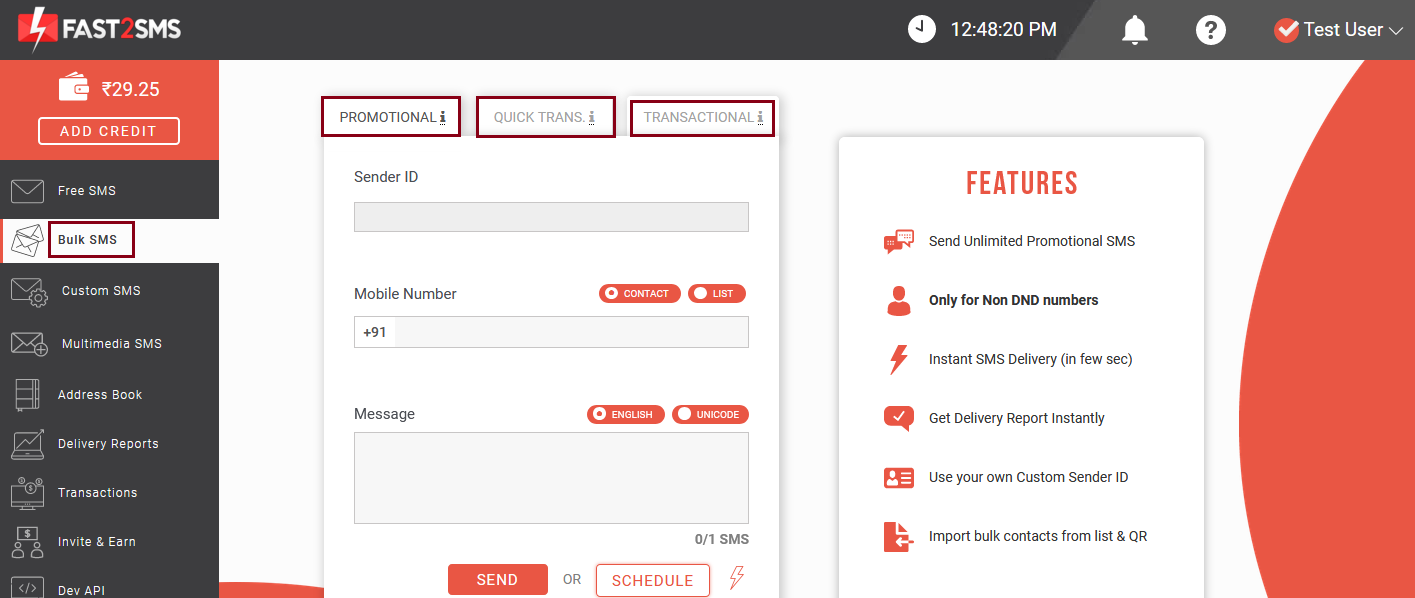Click the red checkmark user badge
Image resolution: width=1415 pixels, height=598 pixels.
(x=1286, y=30)
